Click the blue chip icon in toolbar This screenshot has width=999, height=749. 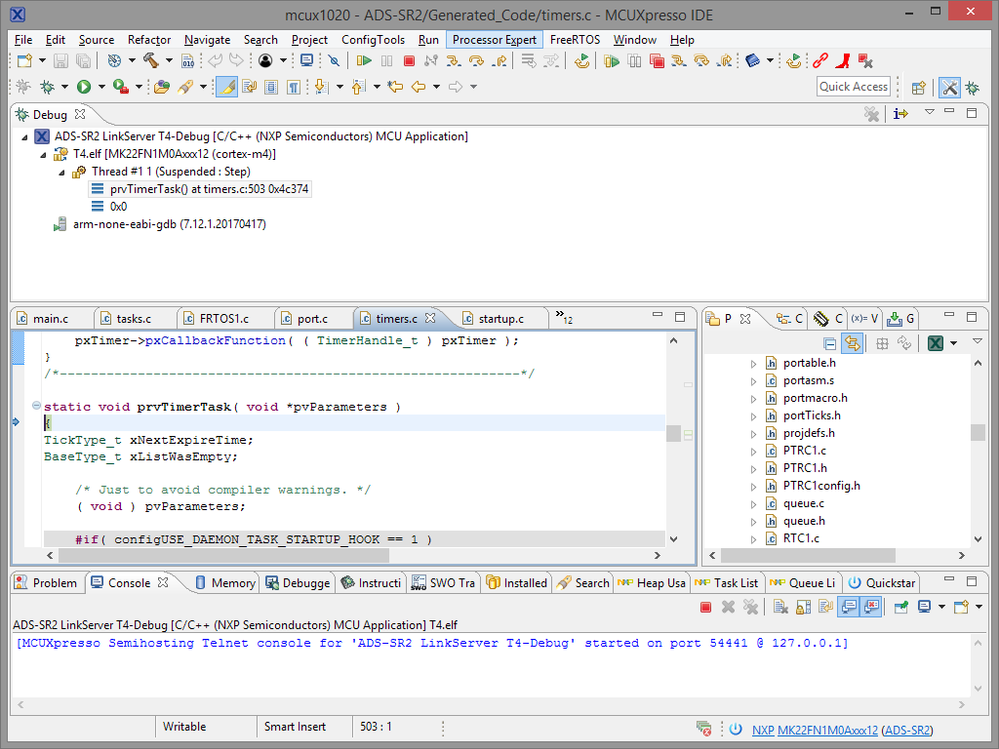click(752, 61)
